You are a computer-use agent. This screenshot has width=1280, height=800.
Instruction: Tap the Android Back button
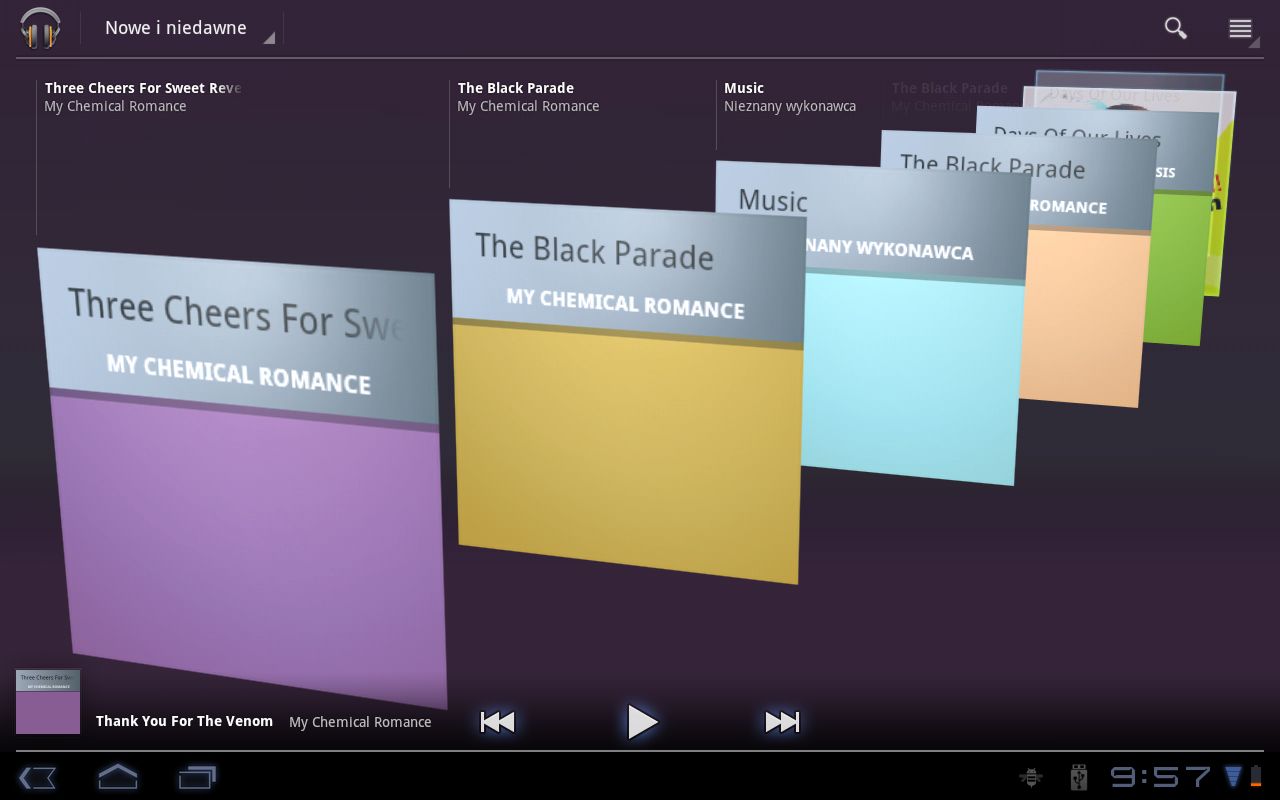pos(37,777)
